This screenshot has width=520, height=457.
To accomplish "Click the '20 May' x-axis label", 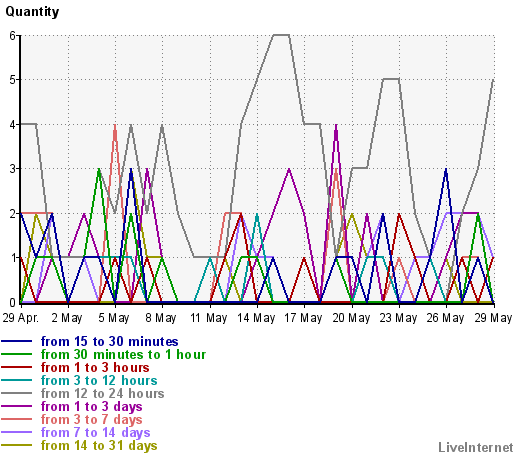I will coord(351,318).
